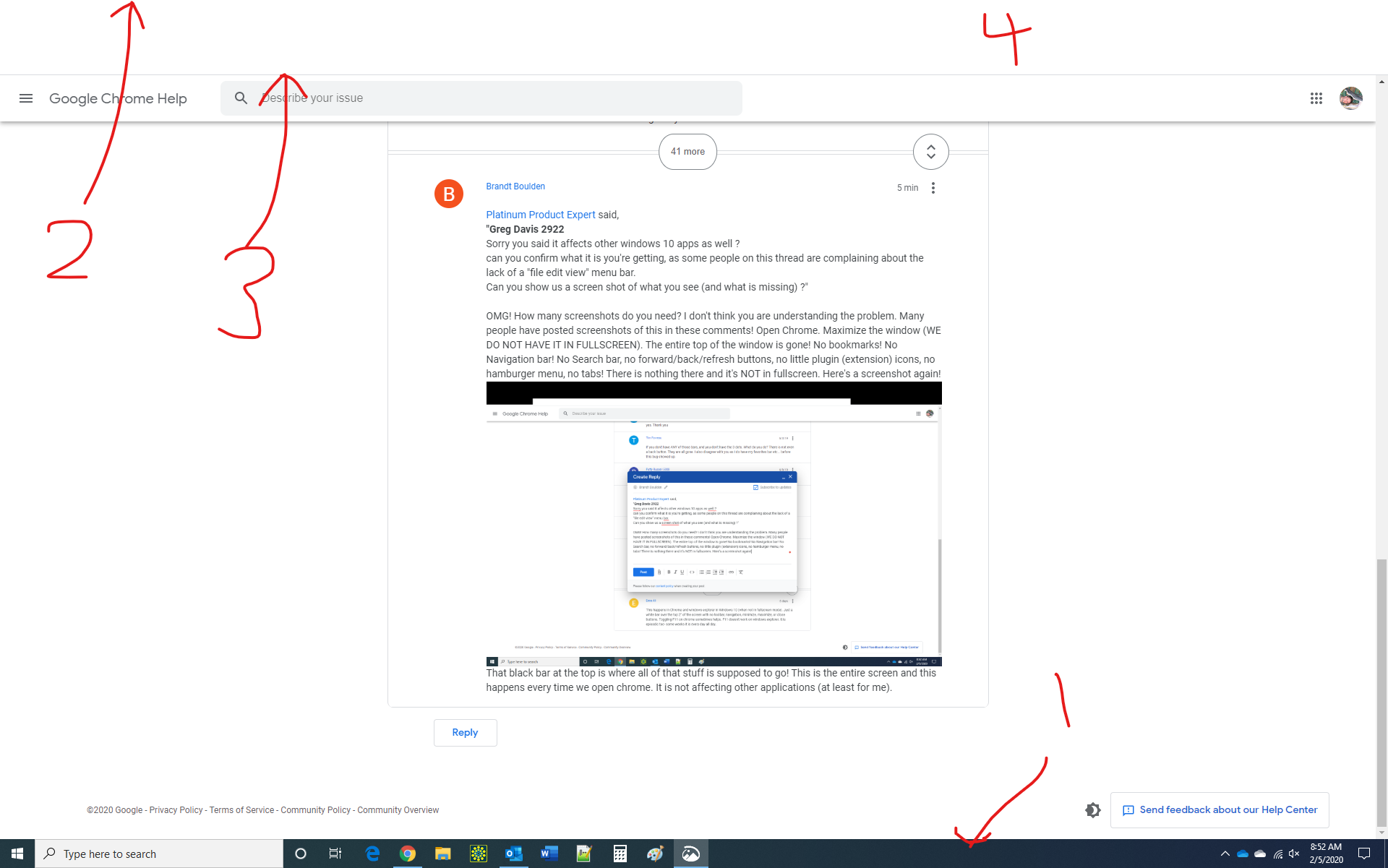This screenshot has width=1388, height=868.
Task: Open the Calculator taskbar icon
Action: click(x=620, y=854)
